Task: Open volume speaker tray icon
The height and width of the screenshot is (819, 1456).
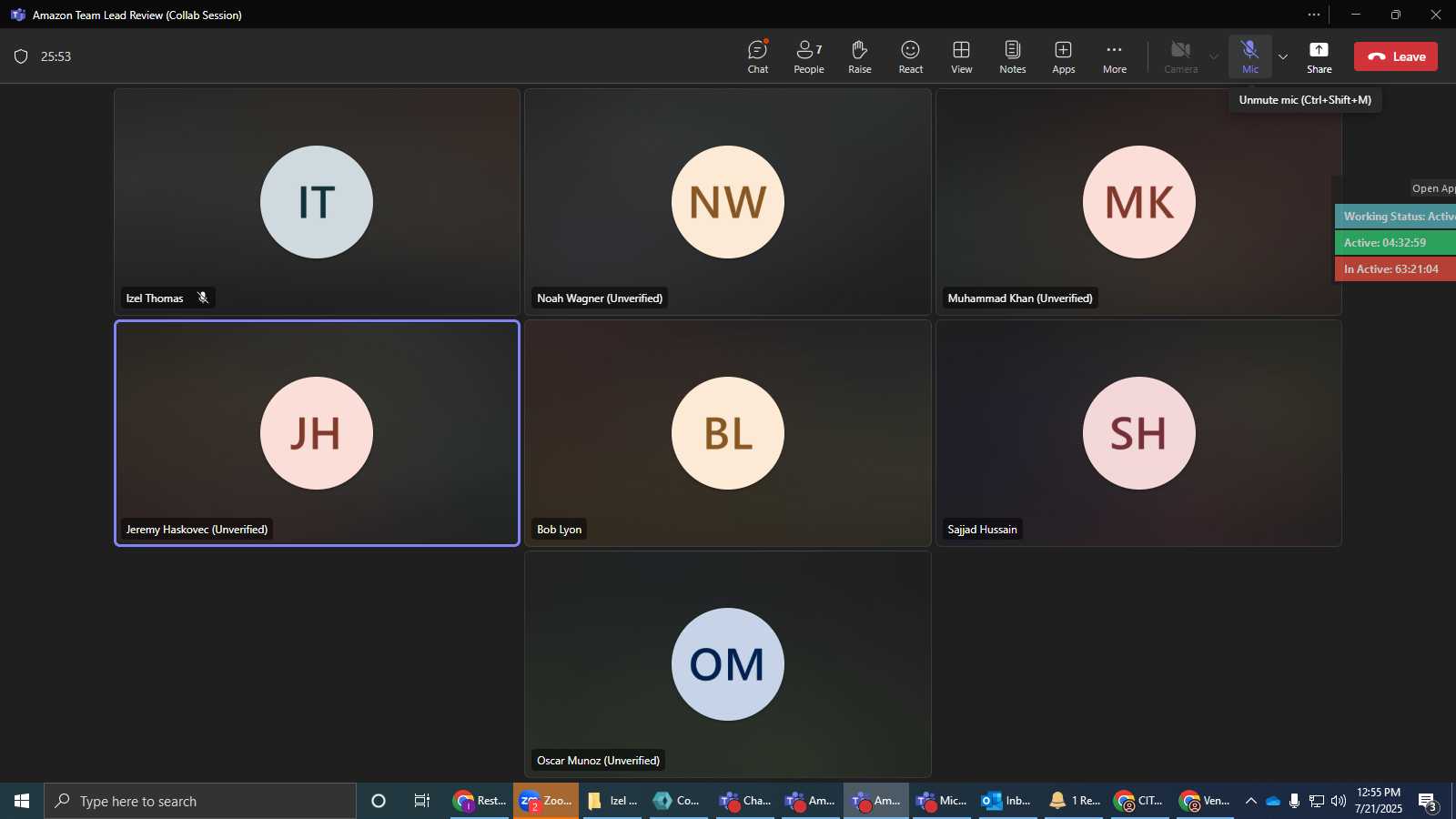Action: pyautogui.click(x=1339, y=801)
